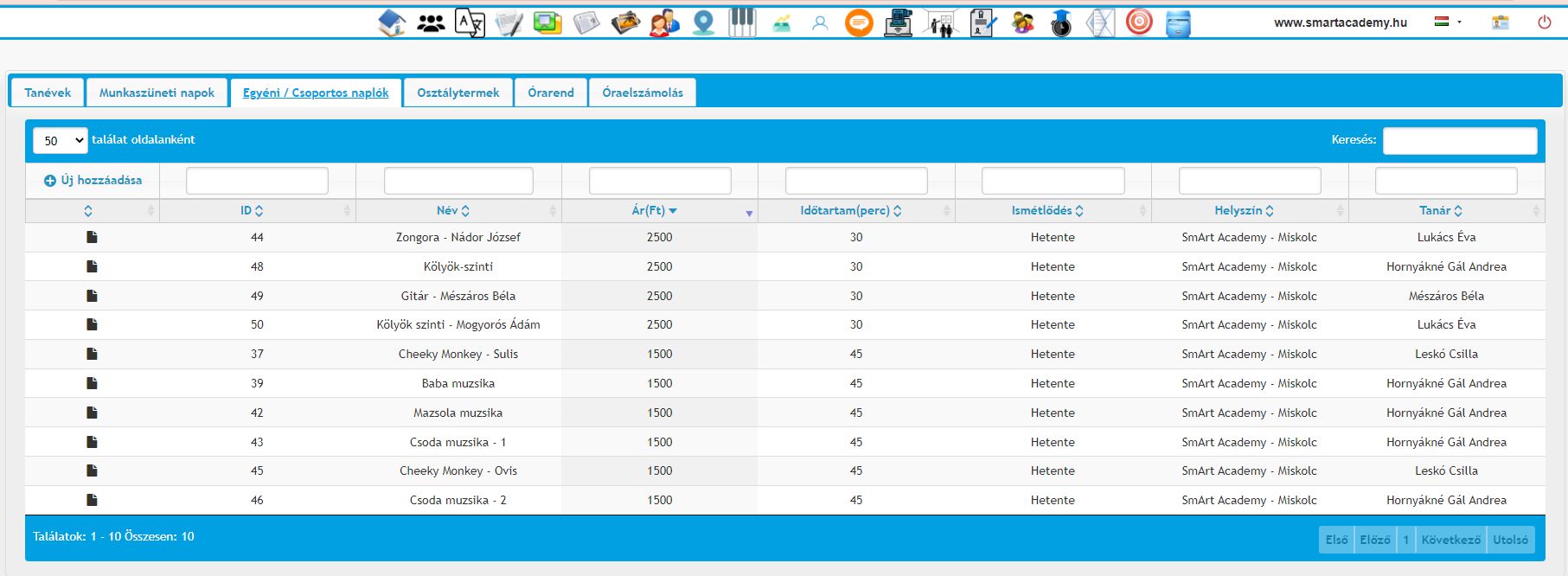
Task: Click the red target icon
Action: 1139,22
